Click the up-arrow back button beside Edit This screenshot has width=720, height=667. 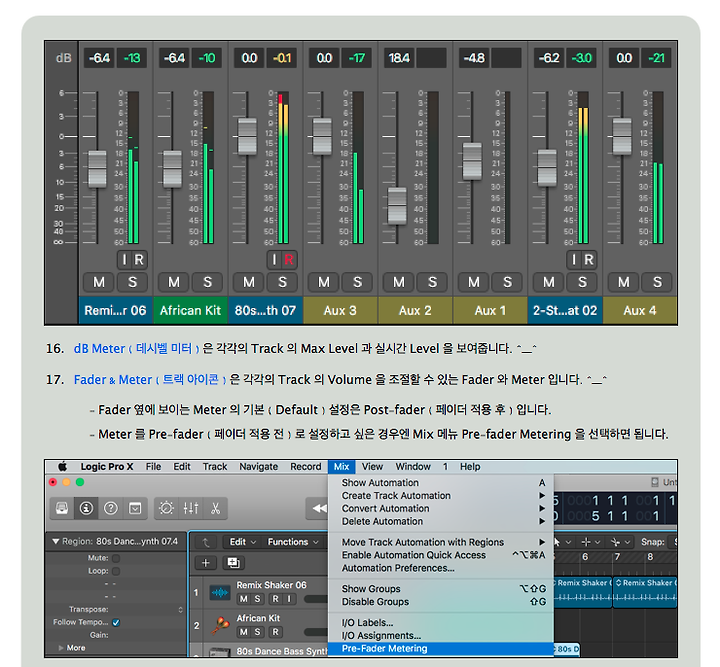(206, 542)
